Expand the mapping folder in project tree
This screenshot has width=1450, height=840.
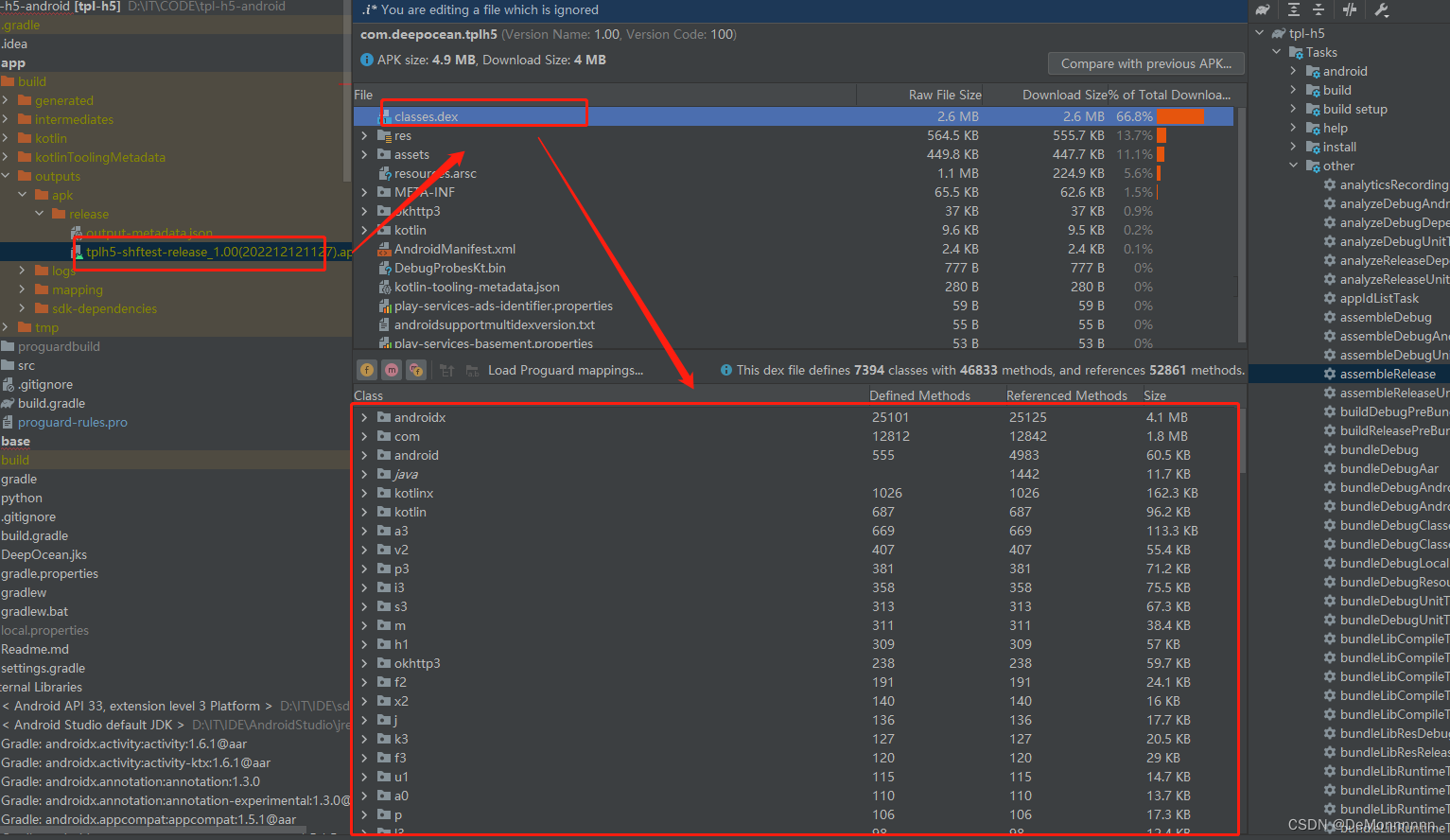[x=23, y=289]
